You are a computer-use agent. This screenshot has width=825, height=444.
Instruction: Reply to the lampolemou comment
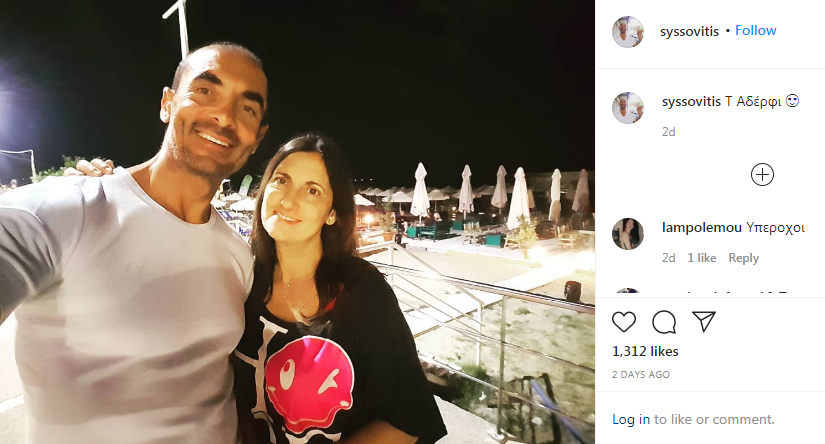[743, 258]
